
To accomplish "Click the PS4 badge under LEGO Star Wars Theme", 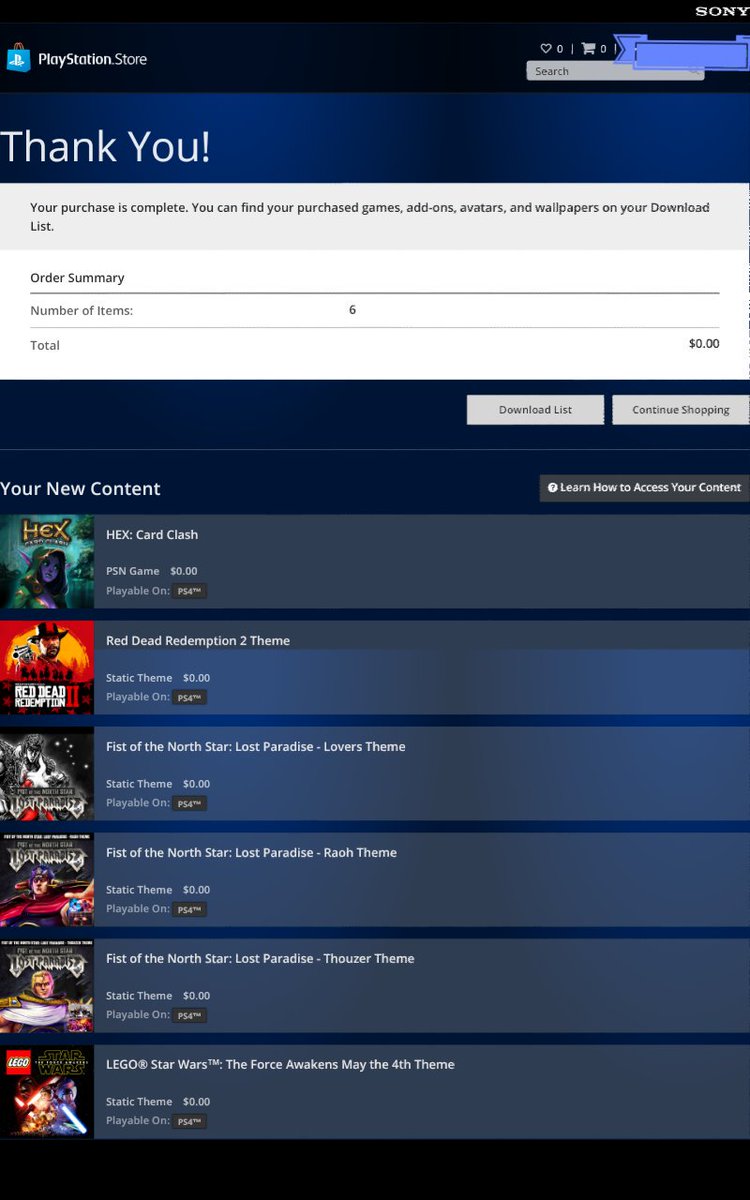I will pos(189,1121).
